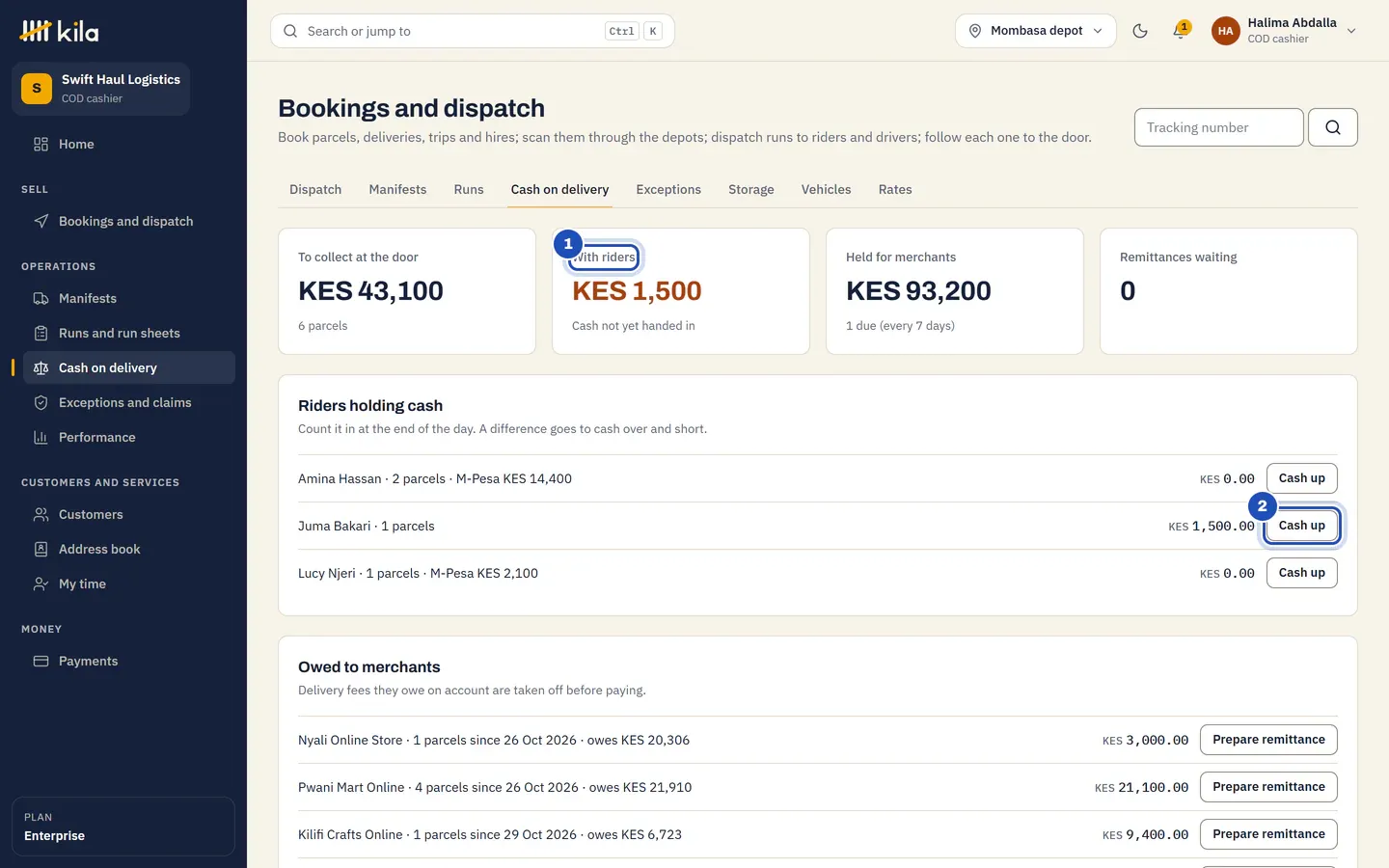This screenshot has width=1389, height=868.
Task: Open the Mombasa depot selector
Action: tap(1036, 31)
